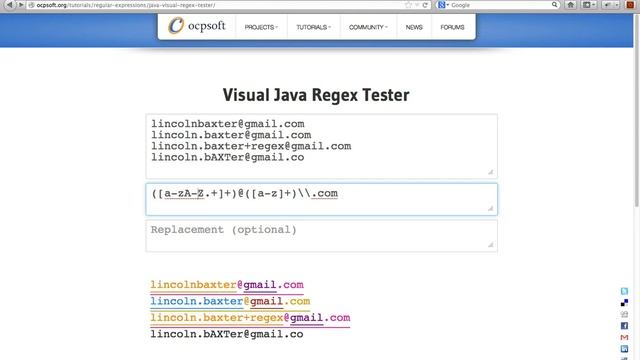Click resize handle of Replacement field
Viewport: 640px width, 360px height.
[491, 245]
